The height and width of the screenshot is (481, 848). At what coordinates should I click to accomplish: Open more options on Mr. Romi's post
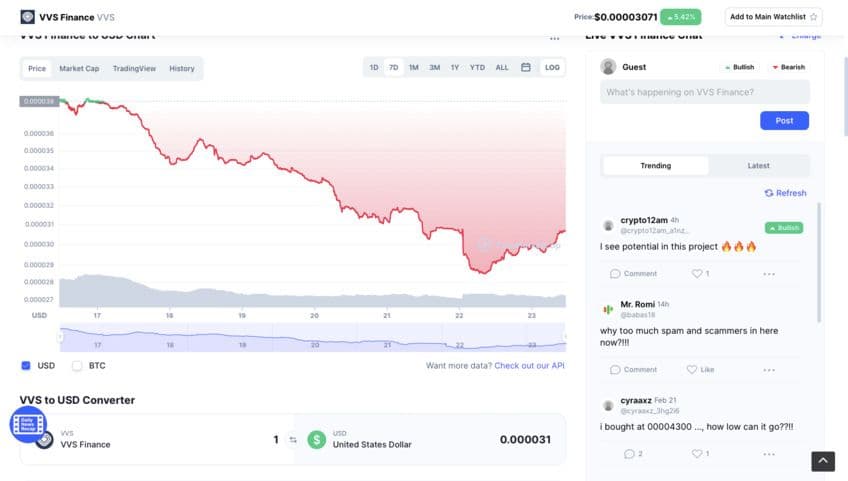(x=769, y=369)
